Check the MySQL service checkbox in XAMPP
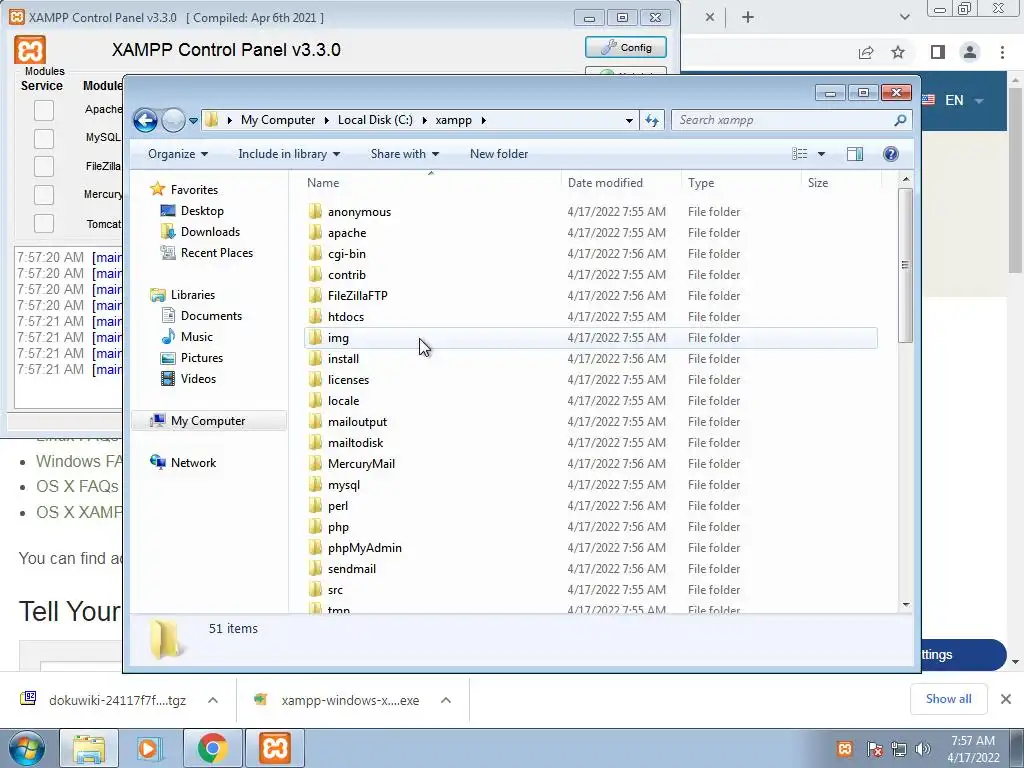This screenshot has width=1024, height=768. (44, 138)
